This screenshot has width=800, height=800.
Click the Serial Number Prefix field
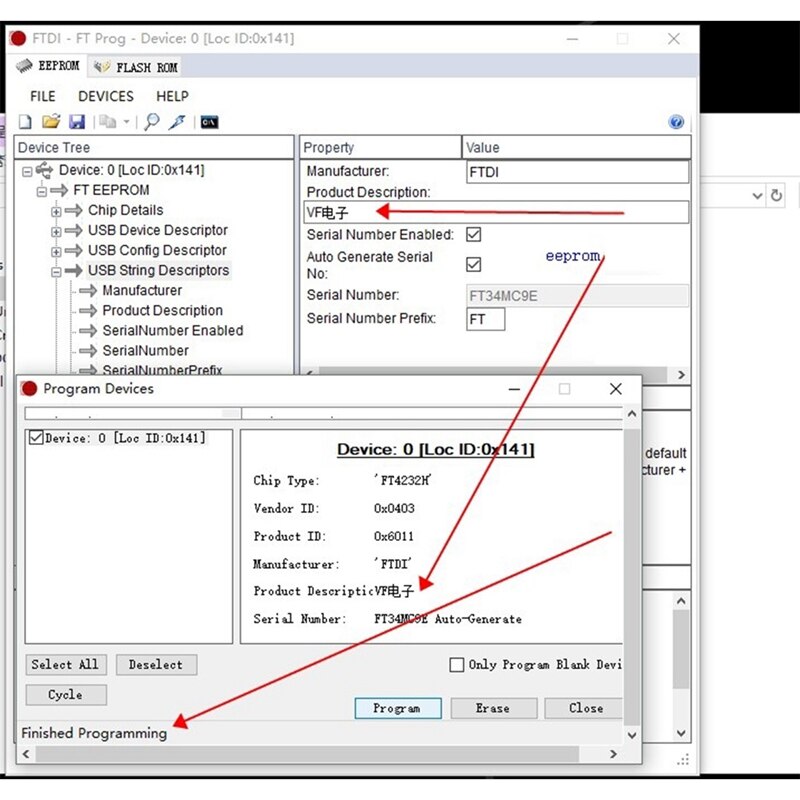coord(485,319)
